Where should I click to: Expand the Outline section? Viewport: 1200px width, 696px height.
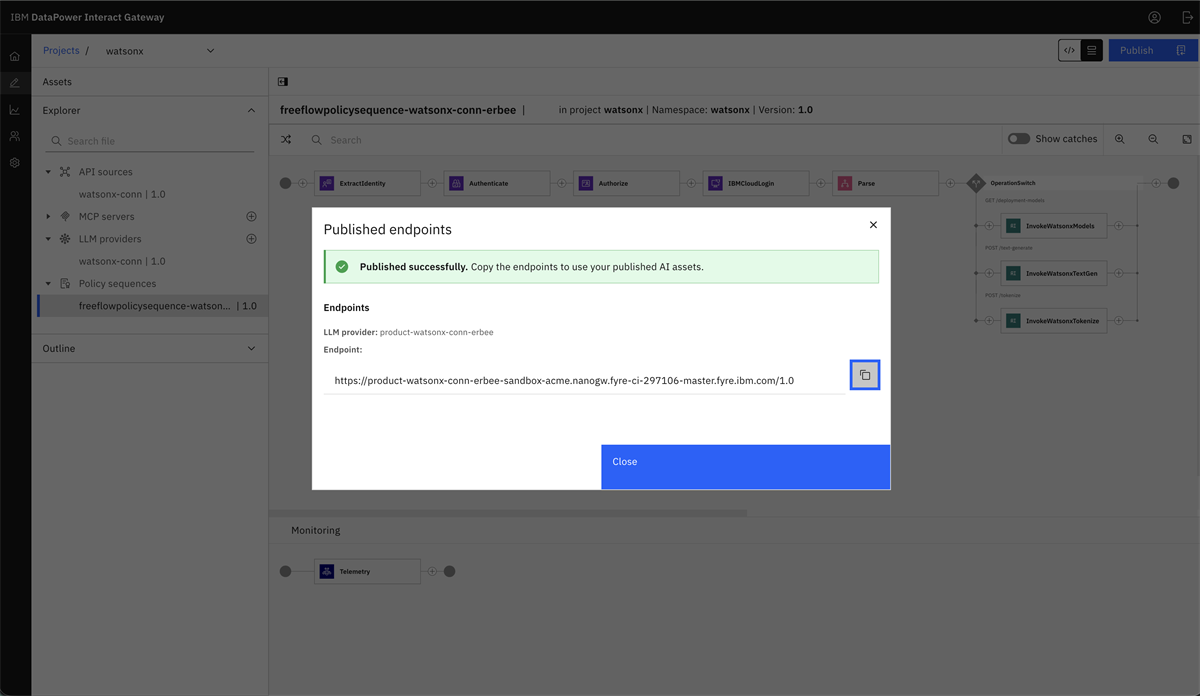(x=251, y=348)
